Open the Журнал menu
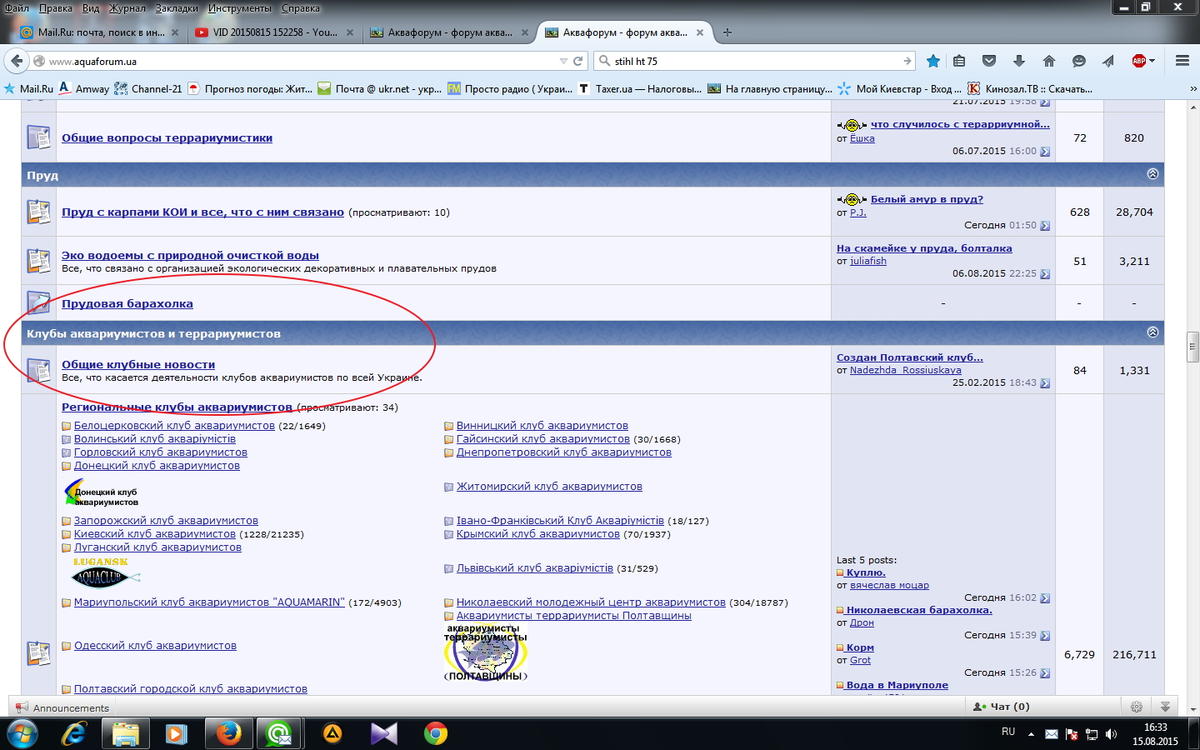 pos(126,8)
